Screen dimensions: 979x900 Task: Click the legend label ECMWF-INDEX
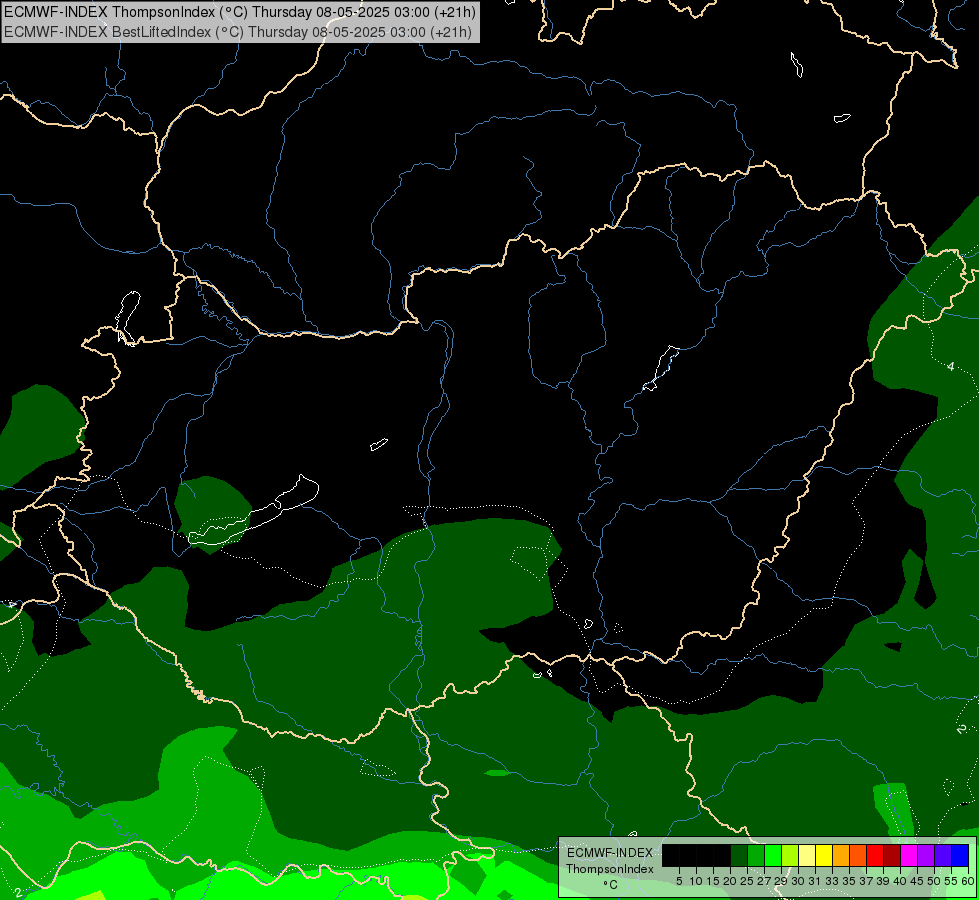tap(610, 853)
